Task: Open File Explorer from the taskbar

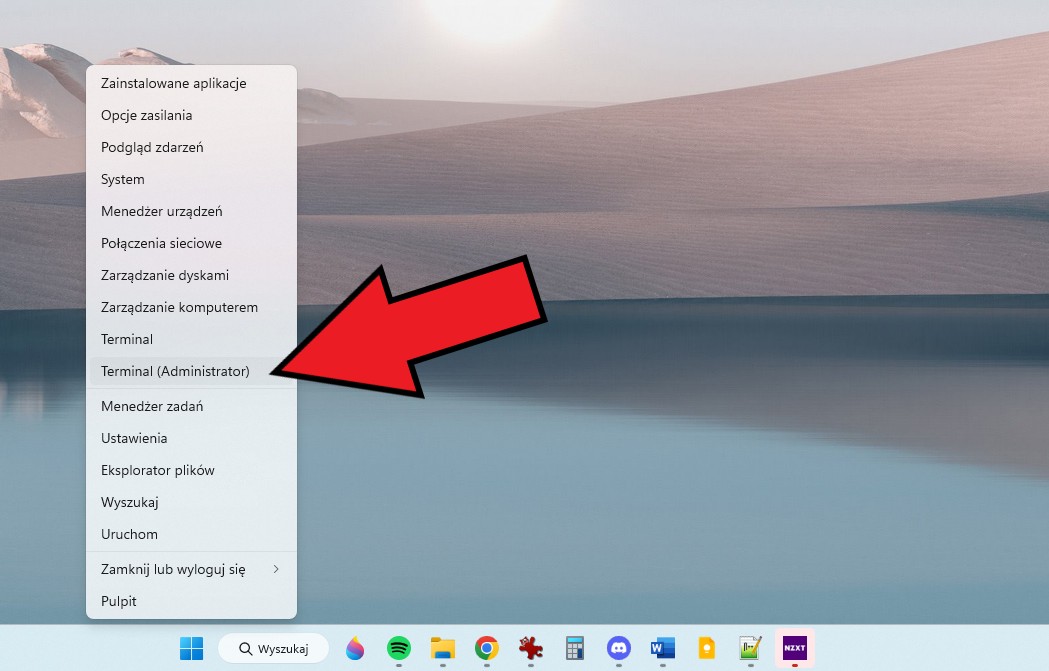Action: click(x=442, y=648)
